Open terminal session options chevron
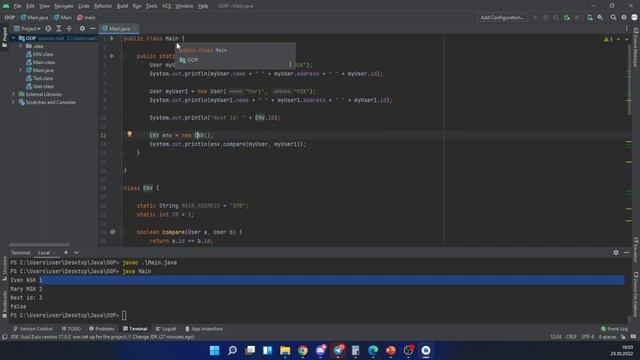Screen dimensions: 640x360 coord(76,253)
